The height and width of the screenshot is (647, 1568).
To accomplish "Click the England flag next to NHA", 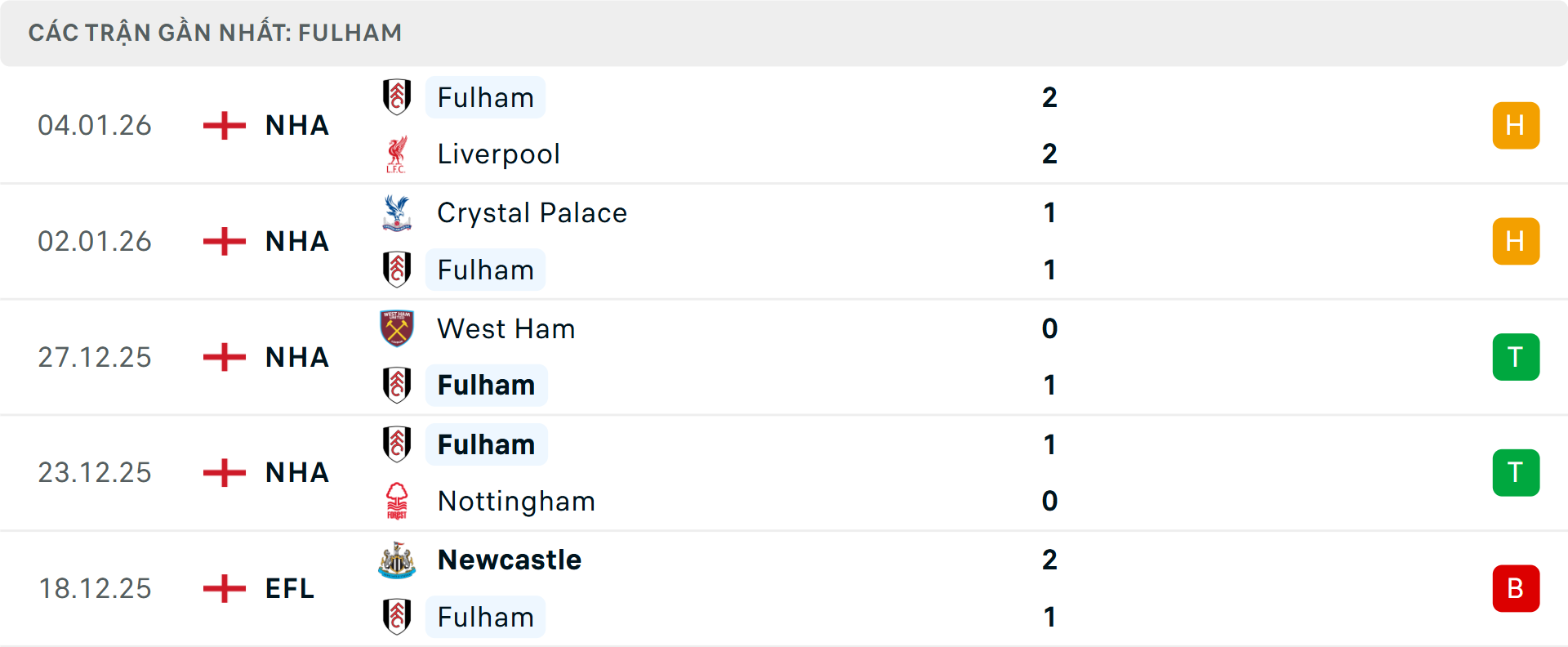I will click(x=223, y=125).
